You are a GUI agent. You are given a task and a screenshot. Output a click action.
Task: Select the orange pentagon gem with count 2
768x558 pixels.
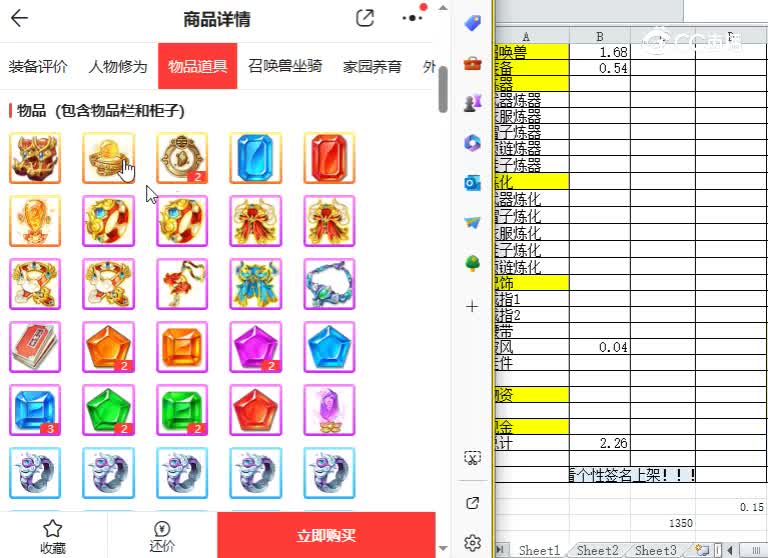pyautogui.click(x=108, y=347)
